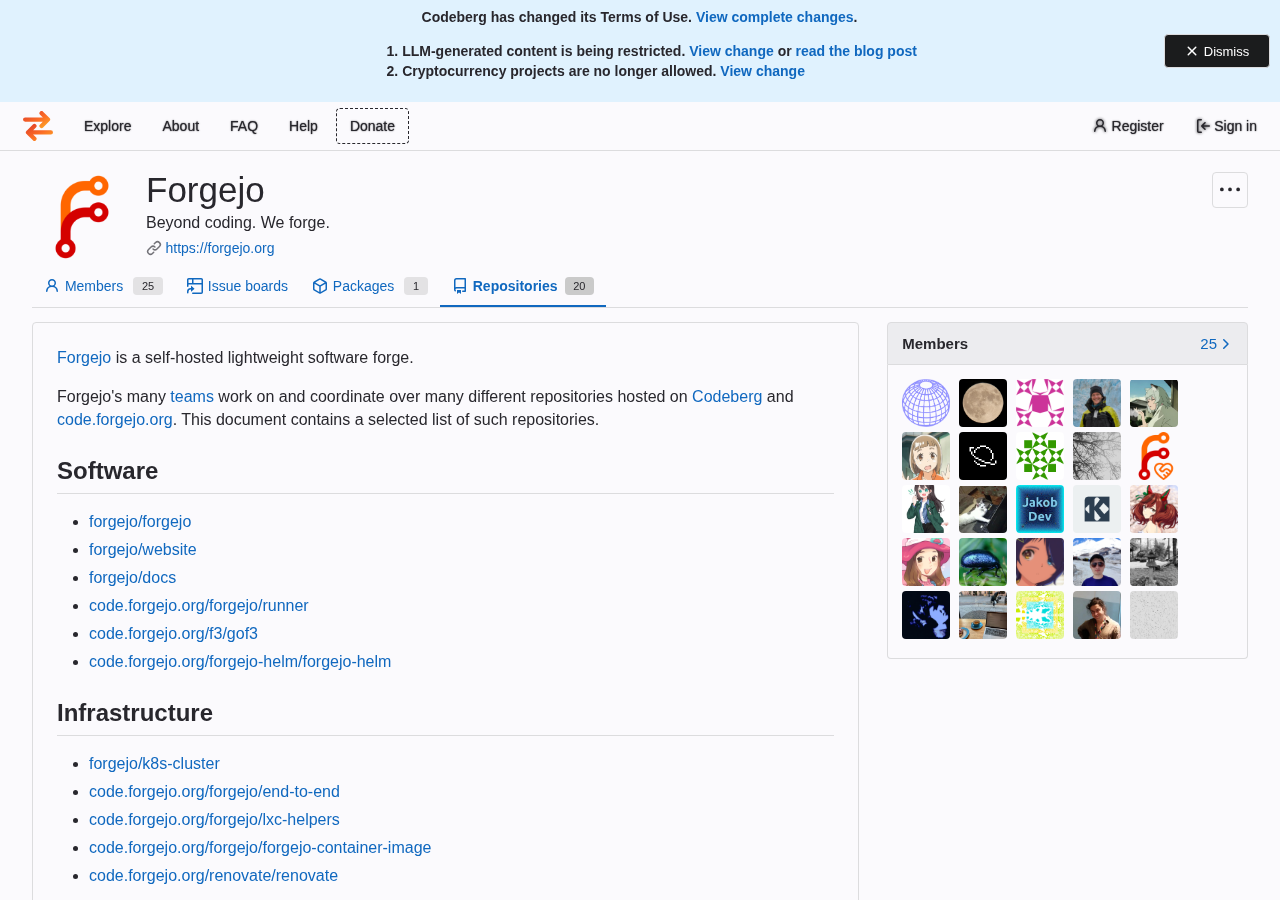The image size is (1280, 900).
Task: Open View change link for LLM-generated content
Action: [x=731, y=51]
